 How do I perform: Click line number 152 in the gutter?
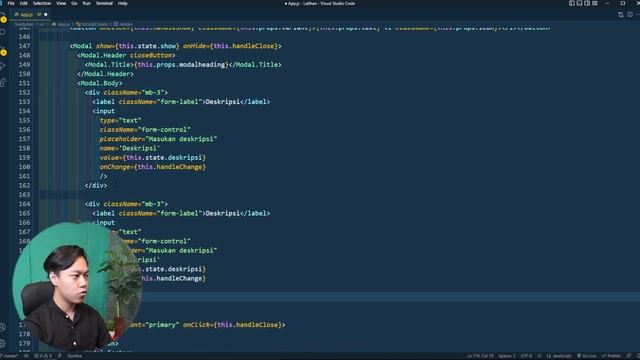24,93
